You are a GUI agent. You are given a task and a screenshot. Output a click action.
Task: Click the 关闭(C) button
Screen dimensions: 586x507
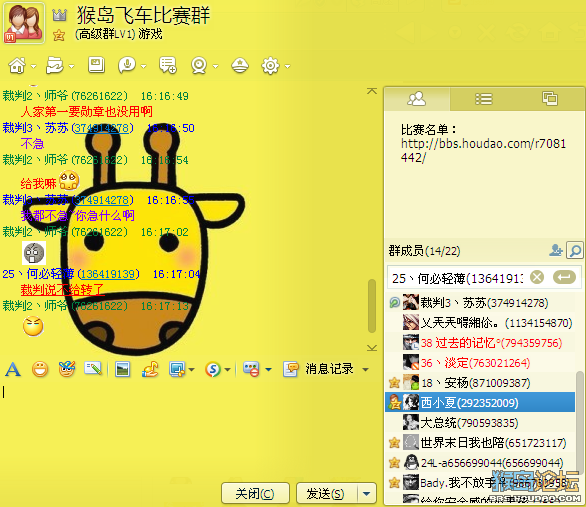[x=255, y=494]
